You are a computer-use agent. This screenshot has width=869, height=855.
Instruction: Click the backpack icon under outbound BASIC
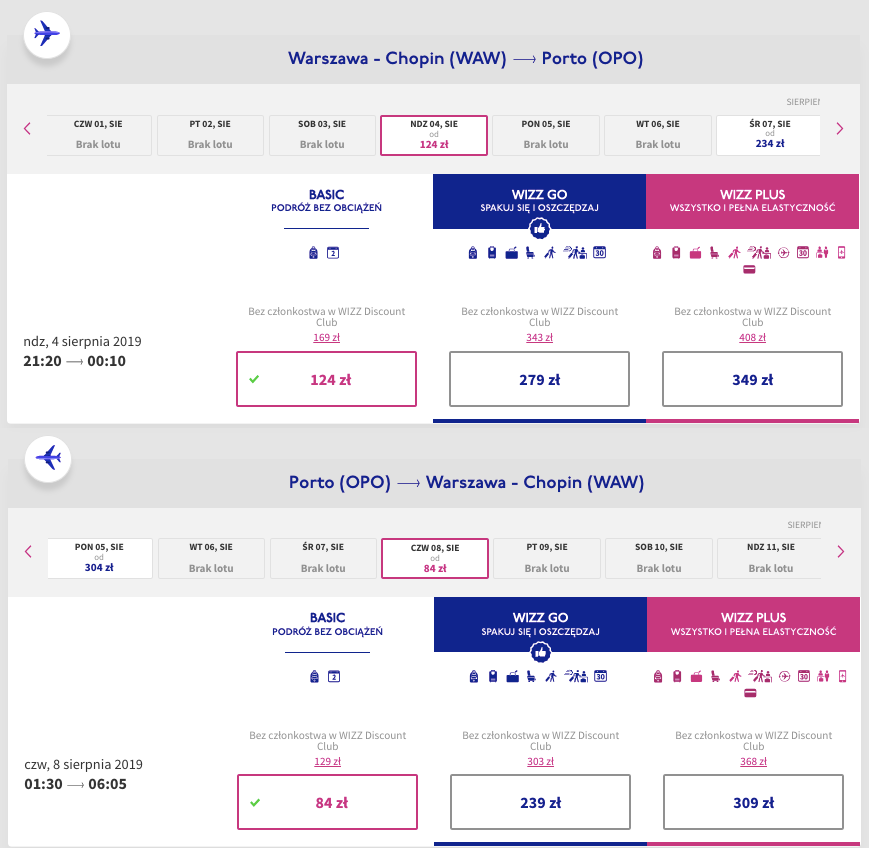click(x=314, y=253)
